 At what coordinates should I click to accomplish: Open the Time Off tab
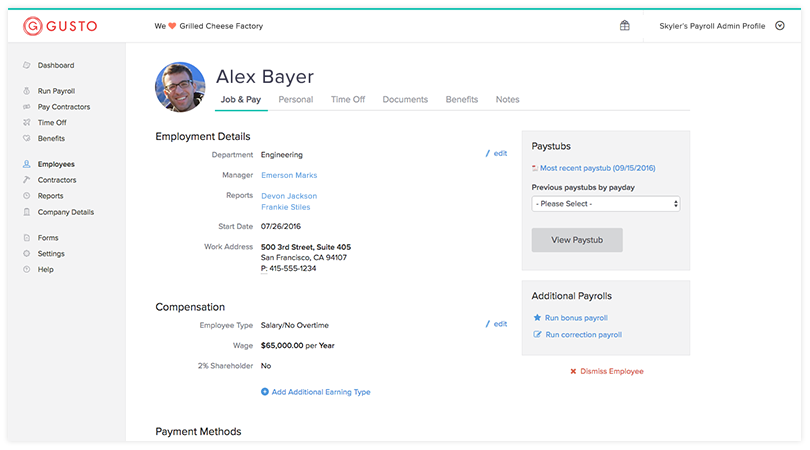pyautogui.click(x=348, y=100)
